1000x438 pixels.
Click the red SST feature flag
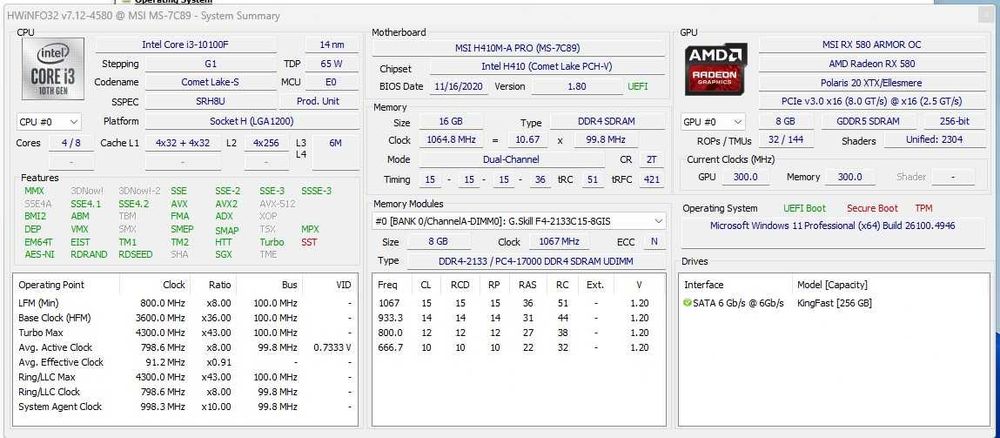(x=309, y=242)
